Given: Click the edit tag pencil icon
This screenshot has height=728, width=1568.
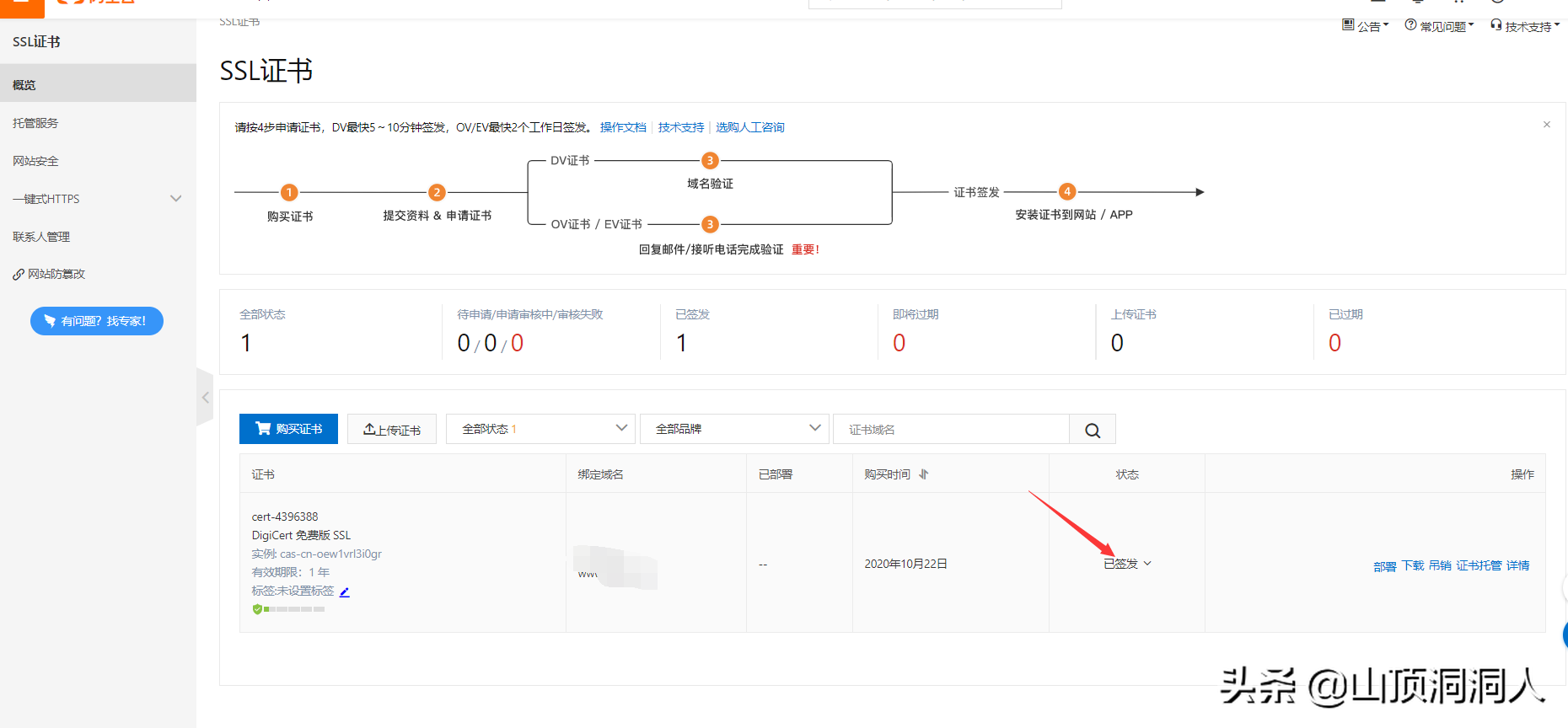Looking at the screenshot, I should pyautogui.click(x=345, y=591).
